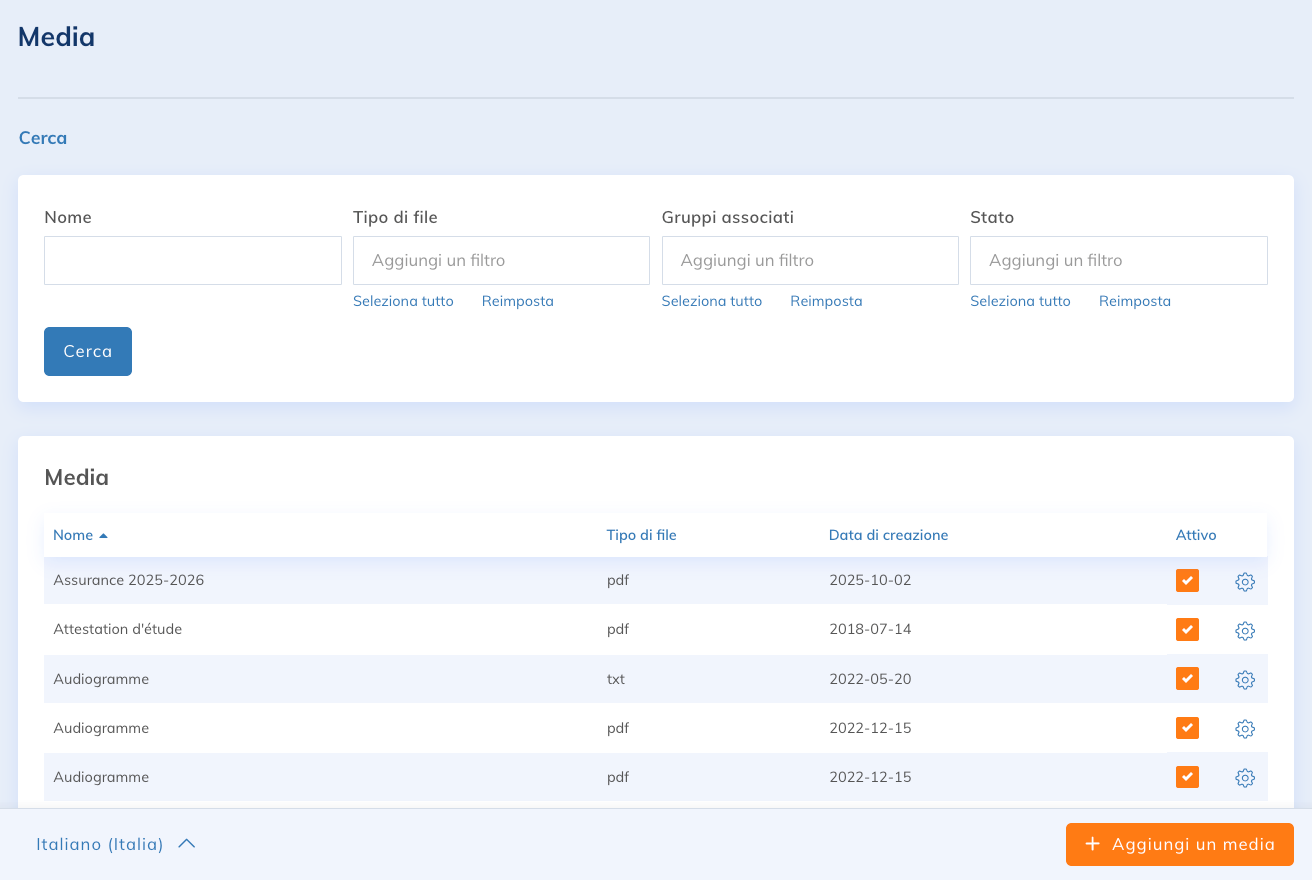Click the date 2025-10-02
The image size is (1312, 880).
click(x=870, y=580)
